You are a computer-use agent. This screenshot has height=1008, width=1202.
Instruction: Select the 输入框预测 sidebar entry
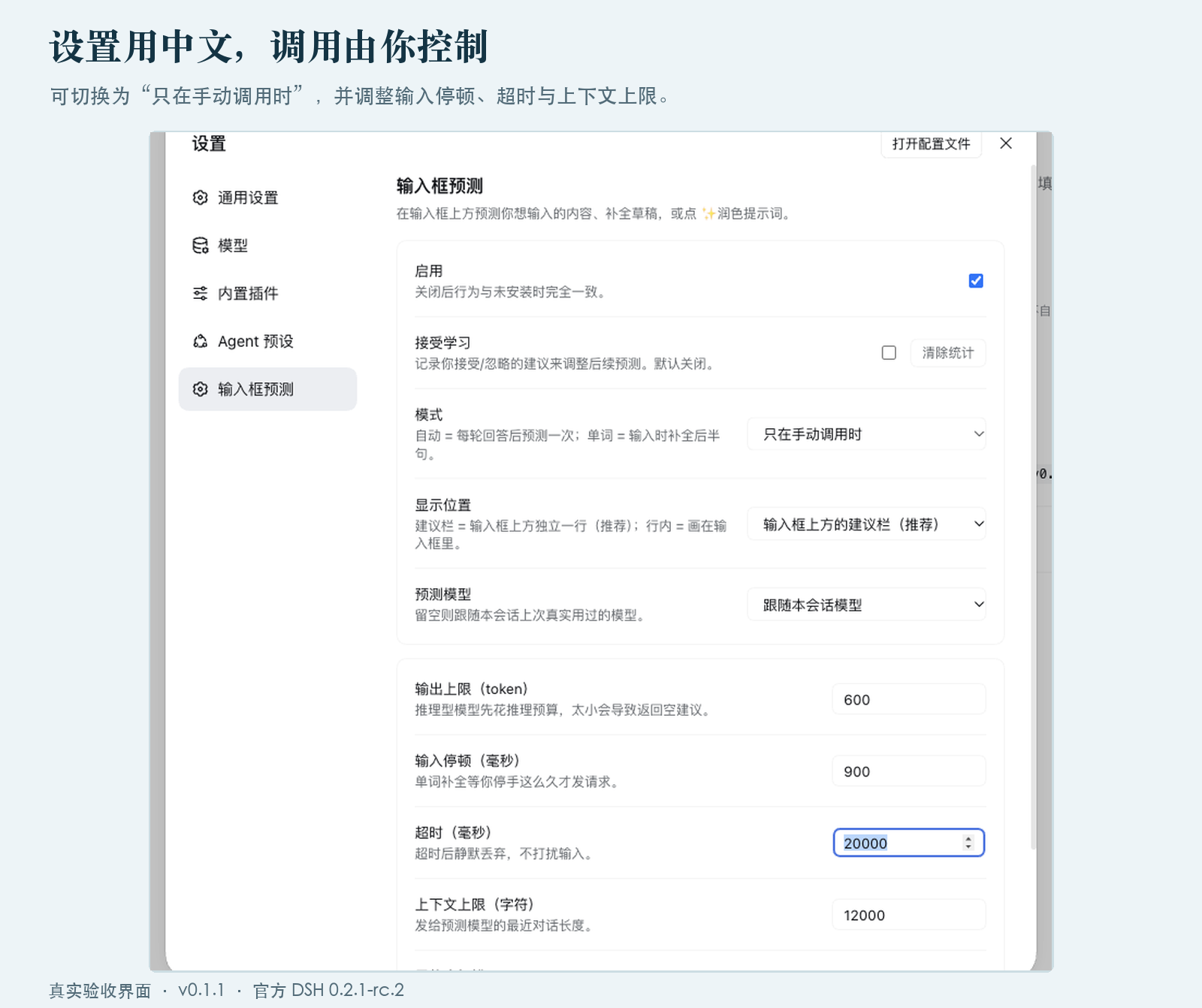[x=267, y=389]
